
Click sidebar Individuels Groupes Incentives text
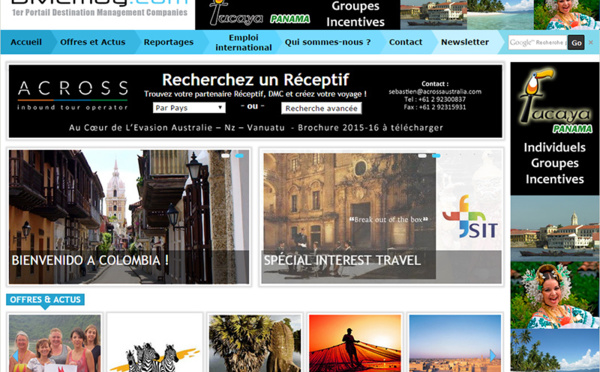tap(554, 163)
